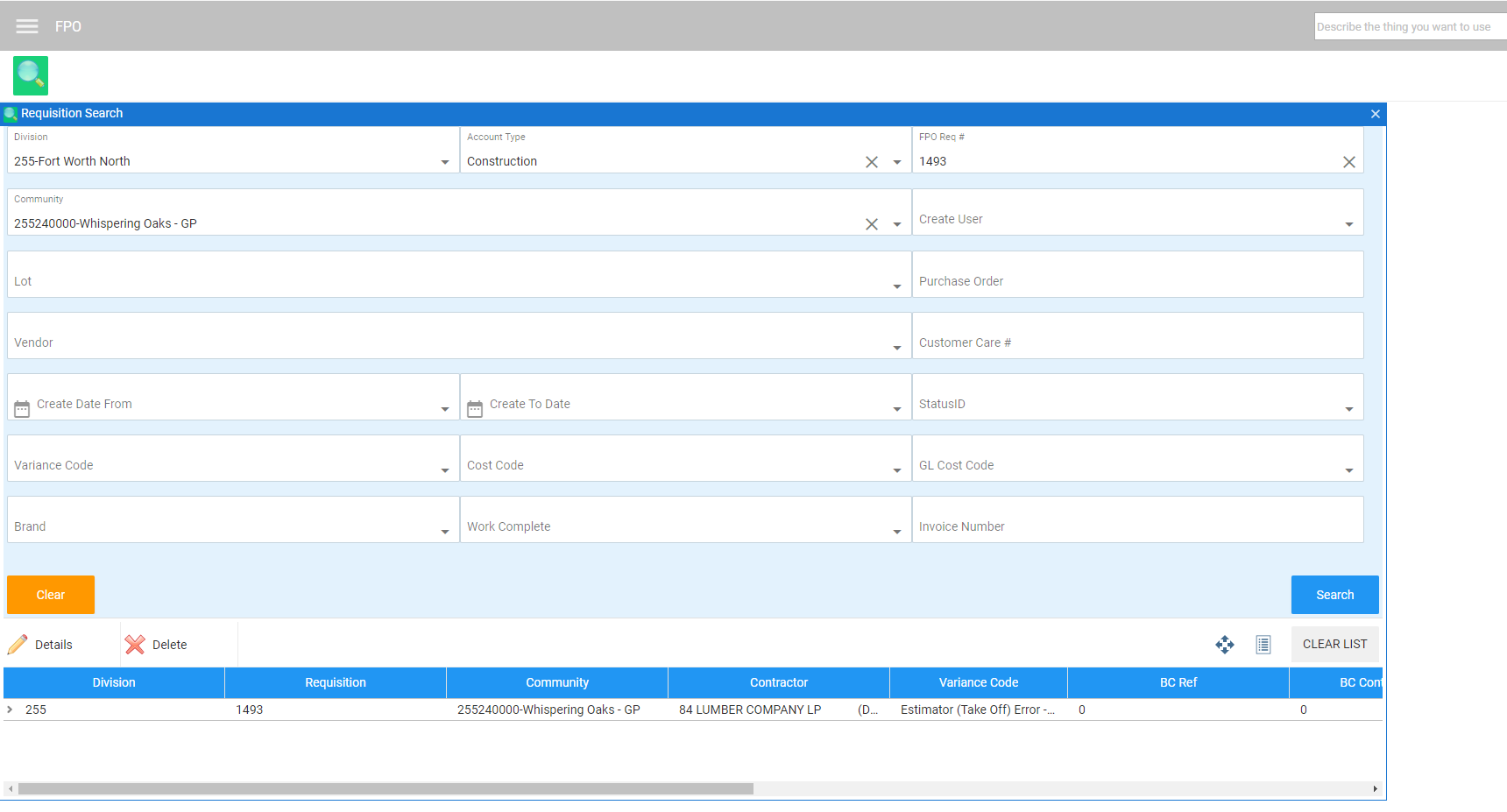
Task: Clear the Community field selection
Action: (871, 224)
